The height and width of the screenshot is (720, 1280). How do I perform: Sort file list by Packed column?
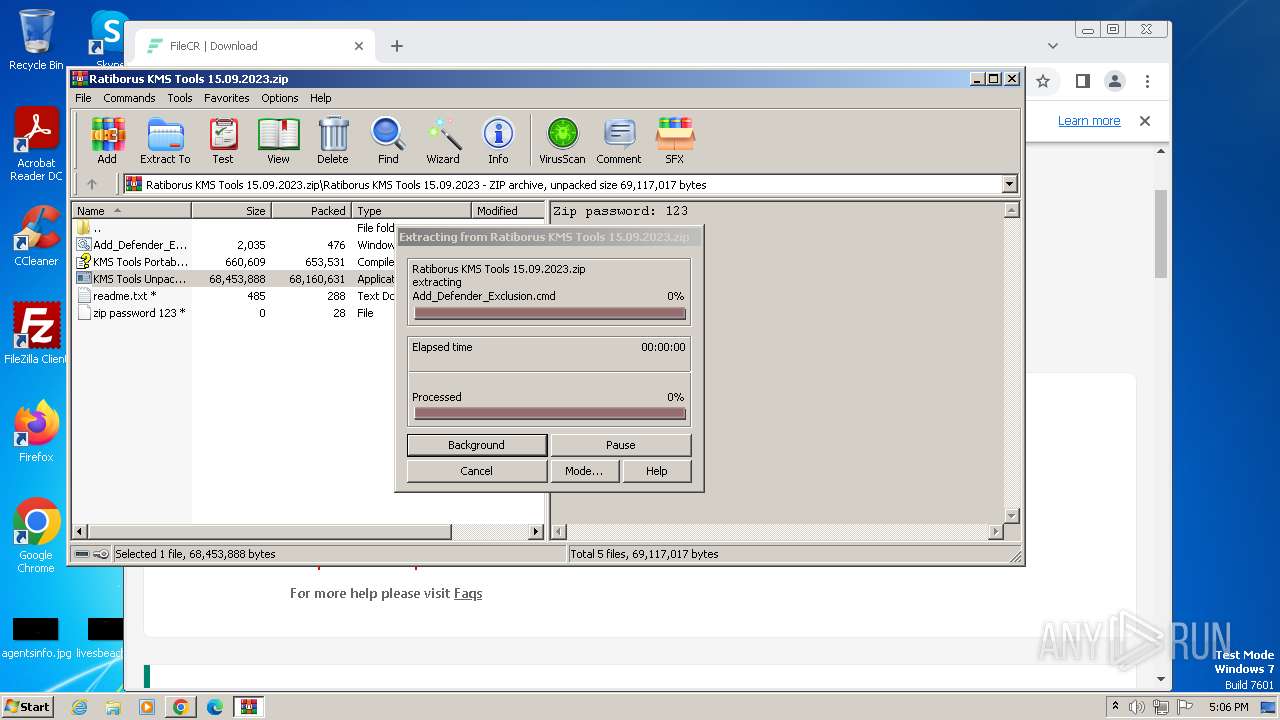[x=311, y=211]
